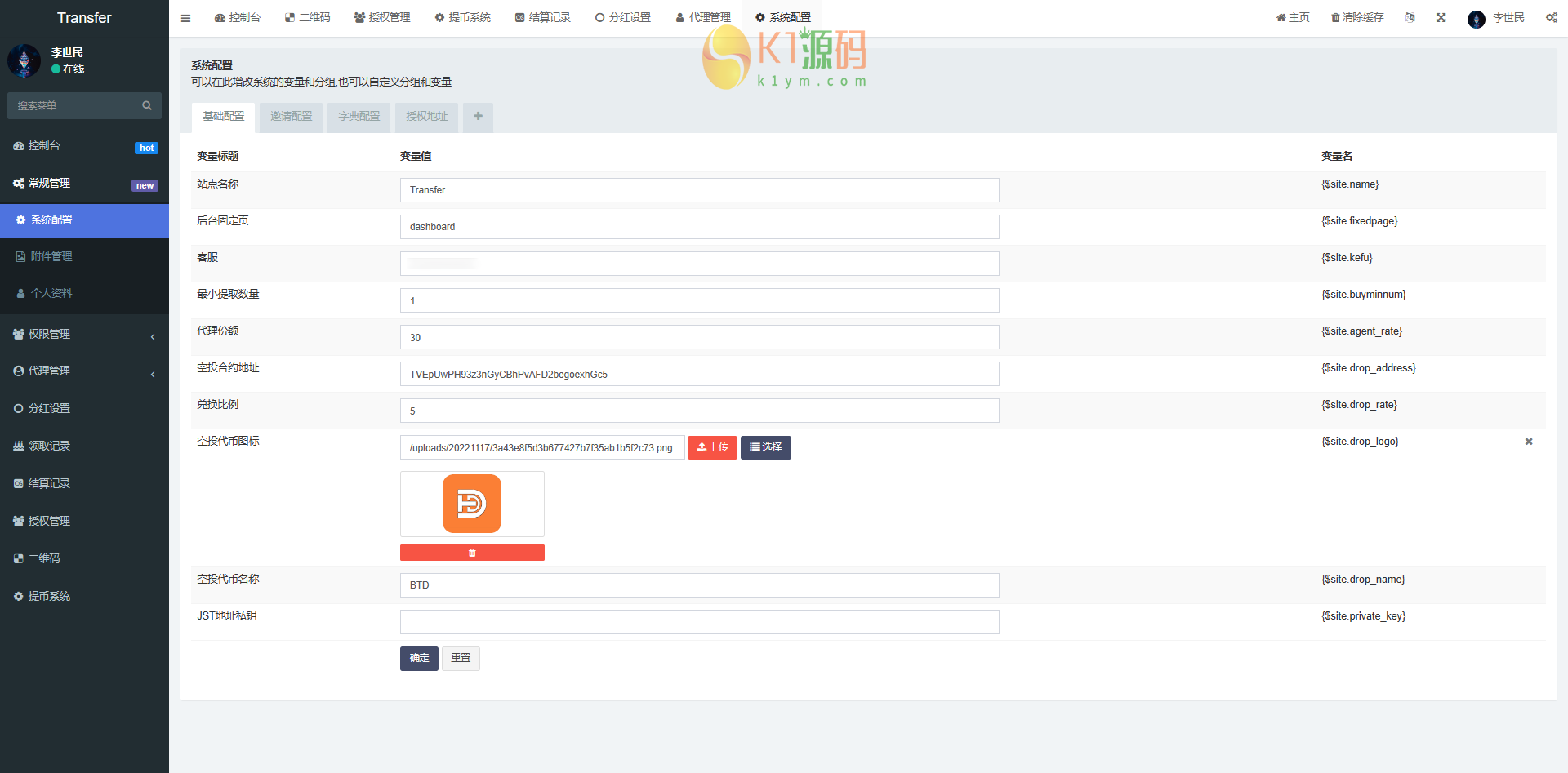Click the fullscreen expand icon in top bar
Image resolution: width=1568 pixels, height=773 pixels.
(1441, 18)
